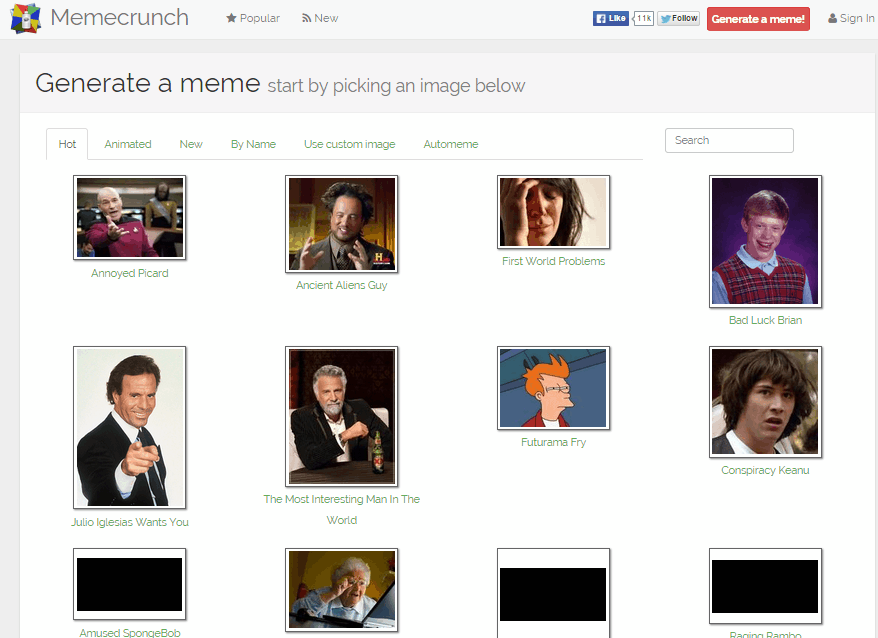
Task: Switch to the New tab below heading
Action: (191, 144)
